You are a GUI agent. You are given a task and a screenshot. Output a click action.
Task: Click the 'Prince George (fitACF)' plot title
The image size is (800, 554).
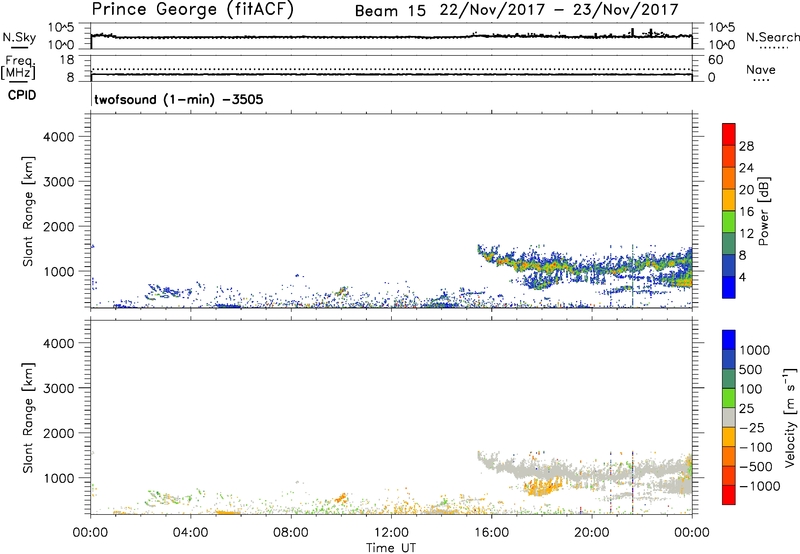[193, 9]
